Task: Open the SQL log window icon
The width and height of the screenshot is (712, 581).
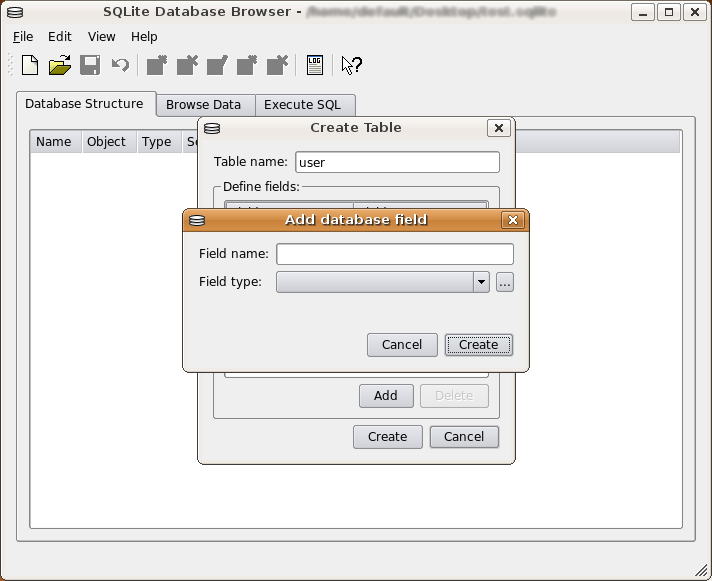Action: click(315, 66)
